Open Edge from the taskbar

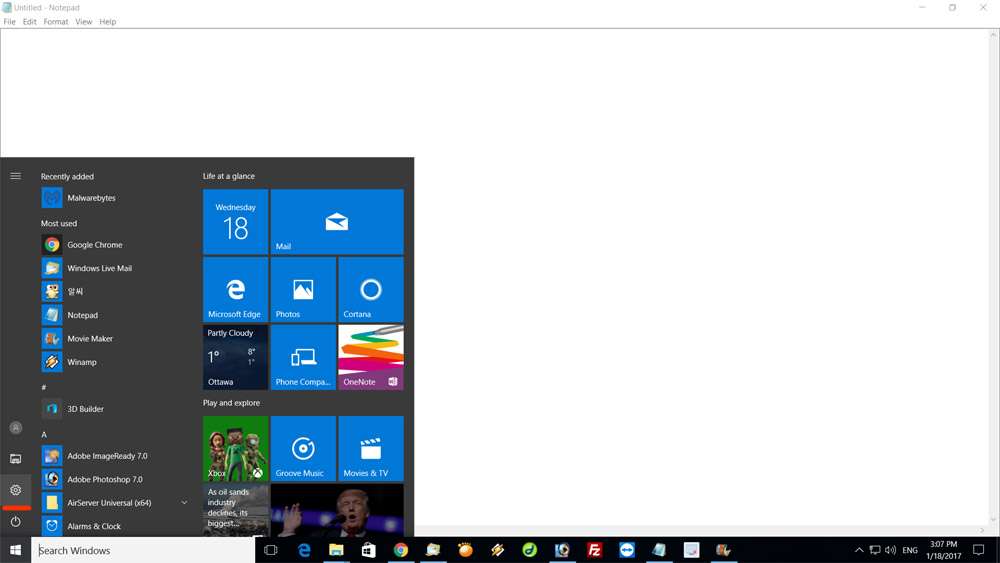tap(304, 550)
